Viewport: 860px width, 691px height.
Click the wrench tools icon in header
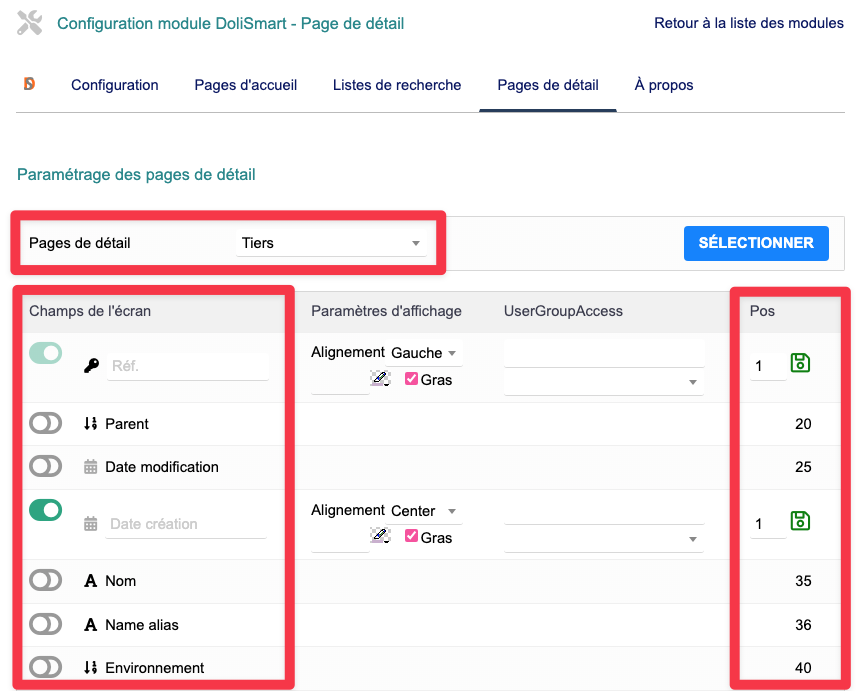[30, 24]
